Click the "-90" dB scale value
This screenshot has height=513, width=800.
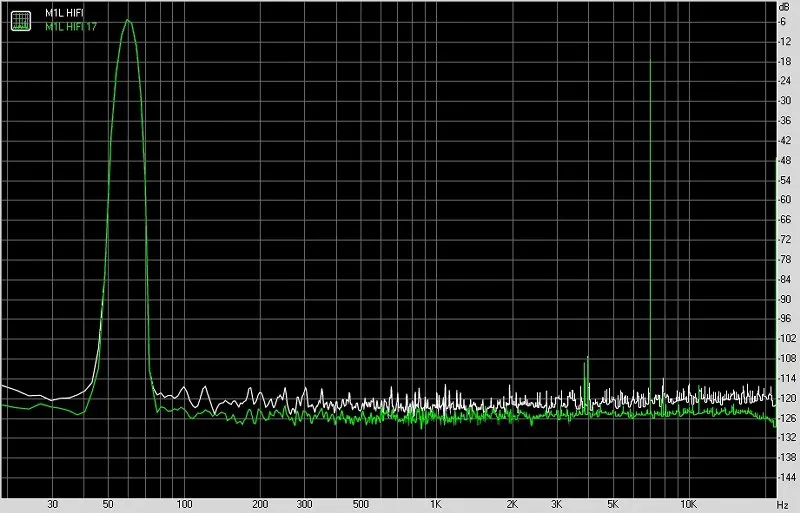point(784,299)
